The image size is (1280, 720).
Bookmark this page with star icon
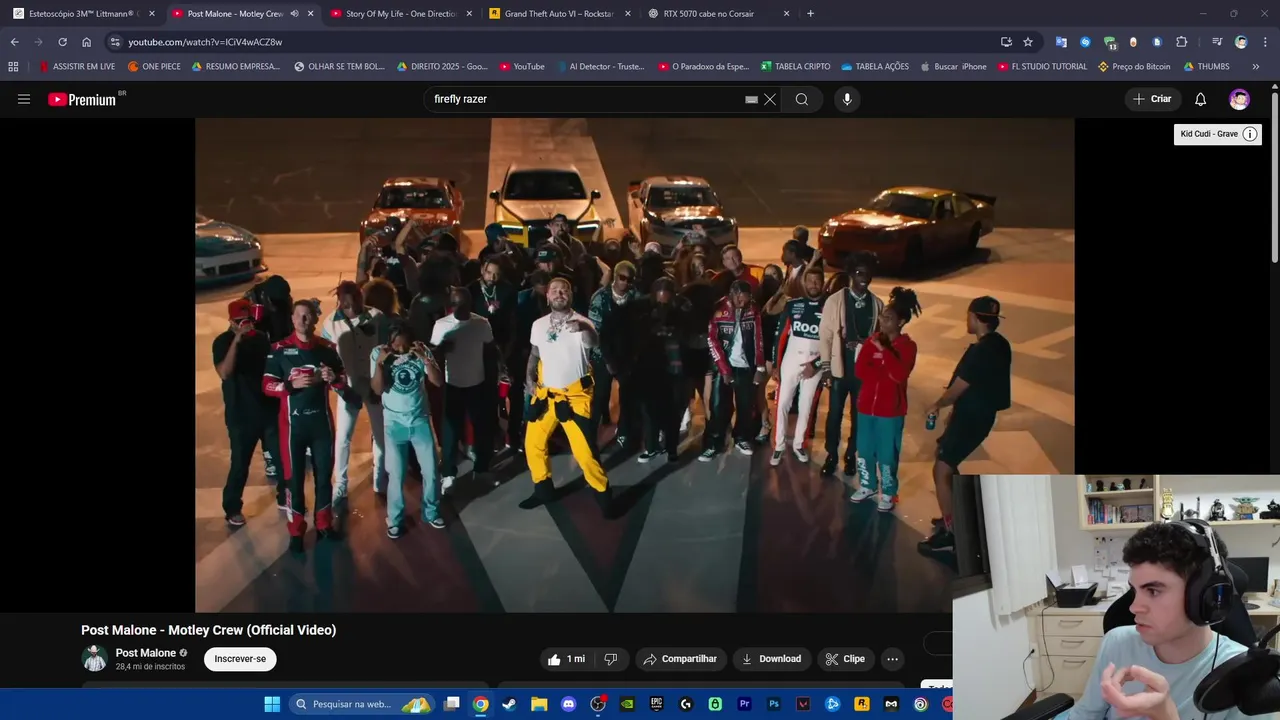coord(1028,42)
